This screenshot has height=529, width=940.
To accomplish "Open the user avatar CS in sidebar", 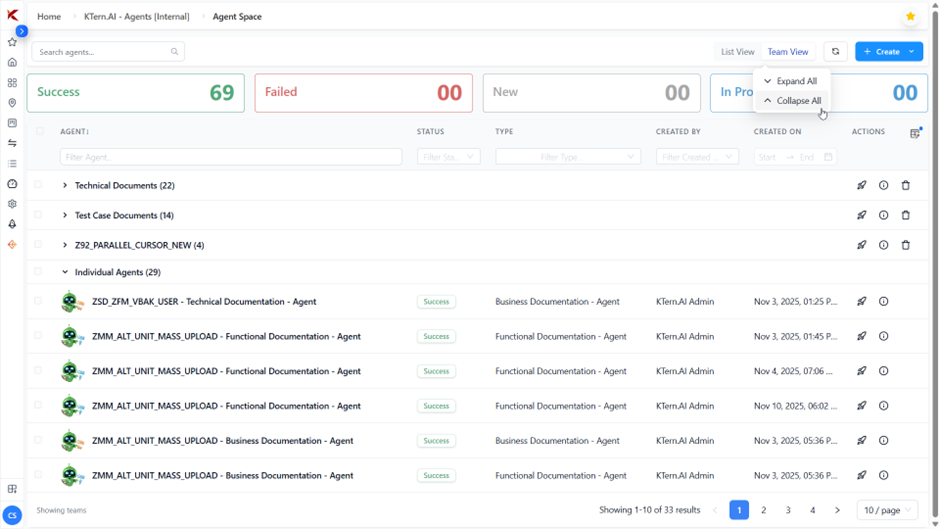I will point(12,515).
